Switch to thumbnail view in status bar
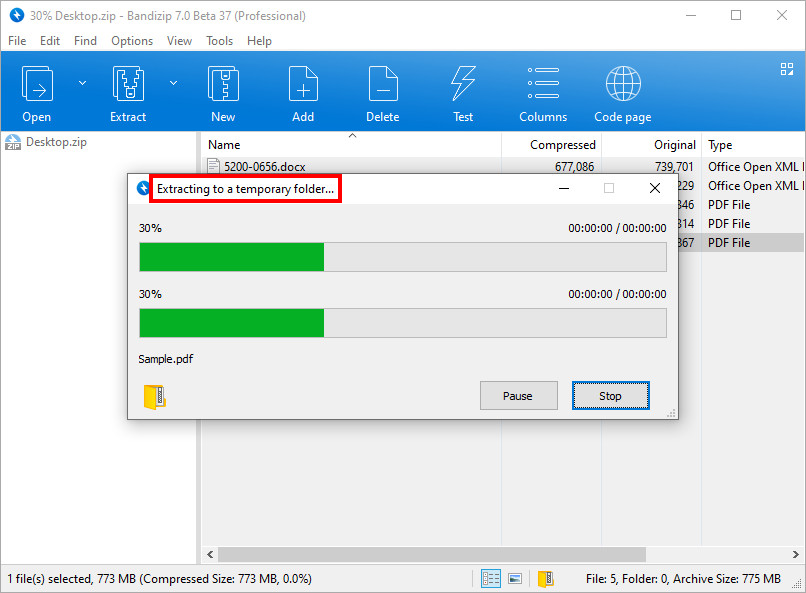The height and width of the screenshot is (593, 806). (515, 578)
